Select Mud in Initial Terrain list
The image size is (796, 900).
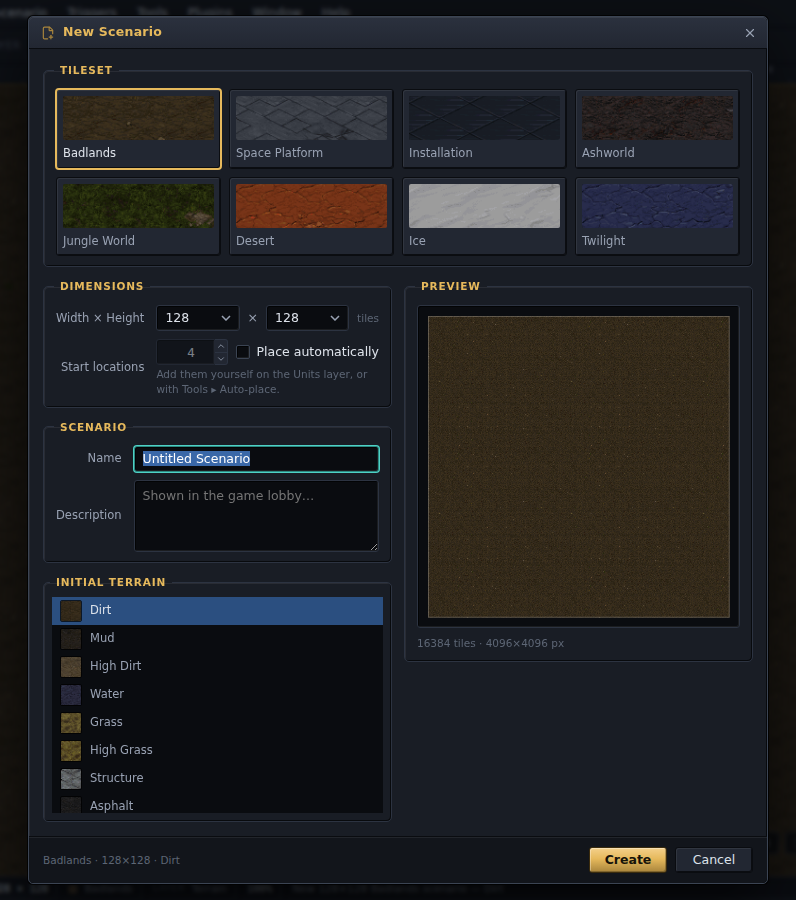pyautogui.click(x=218, y=638)
